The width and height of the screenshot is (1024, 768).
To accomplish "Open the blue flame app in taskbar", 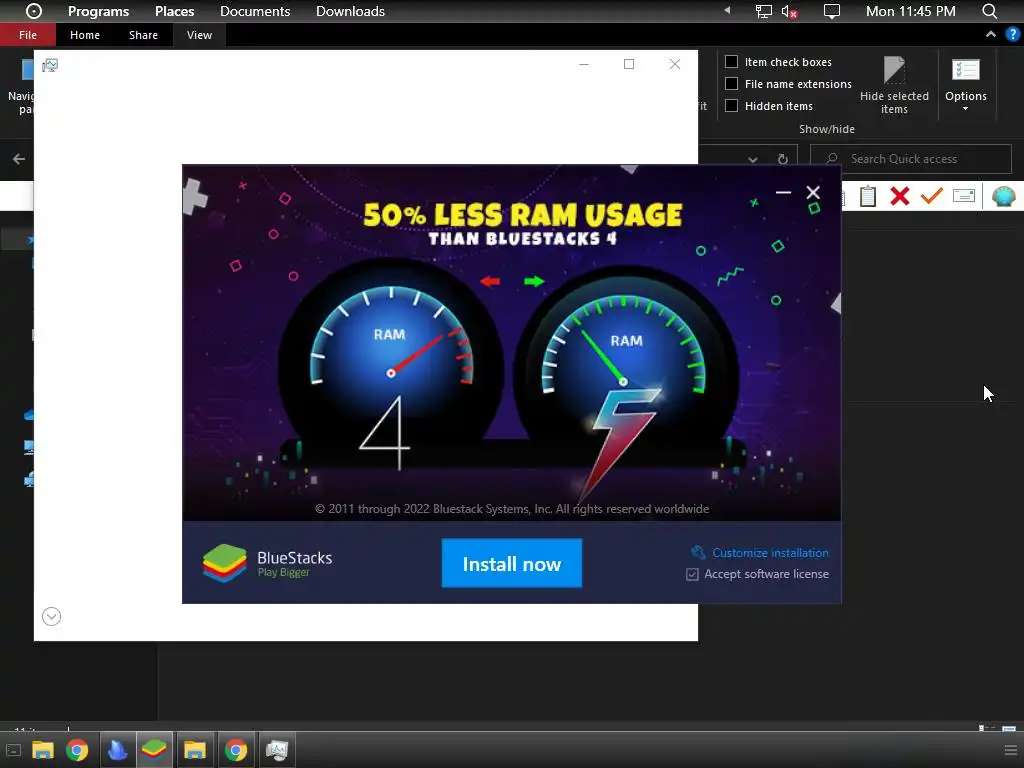I will click(x=117, y=750).
